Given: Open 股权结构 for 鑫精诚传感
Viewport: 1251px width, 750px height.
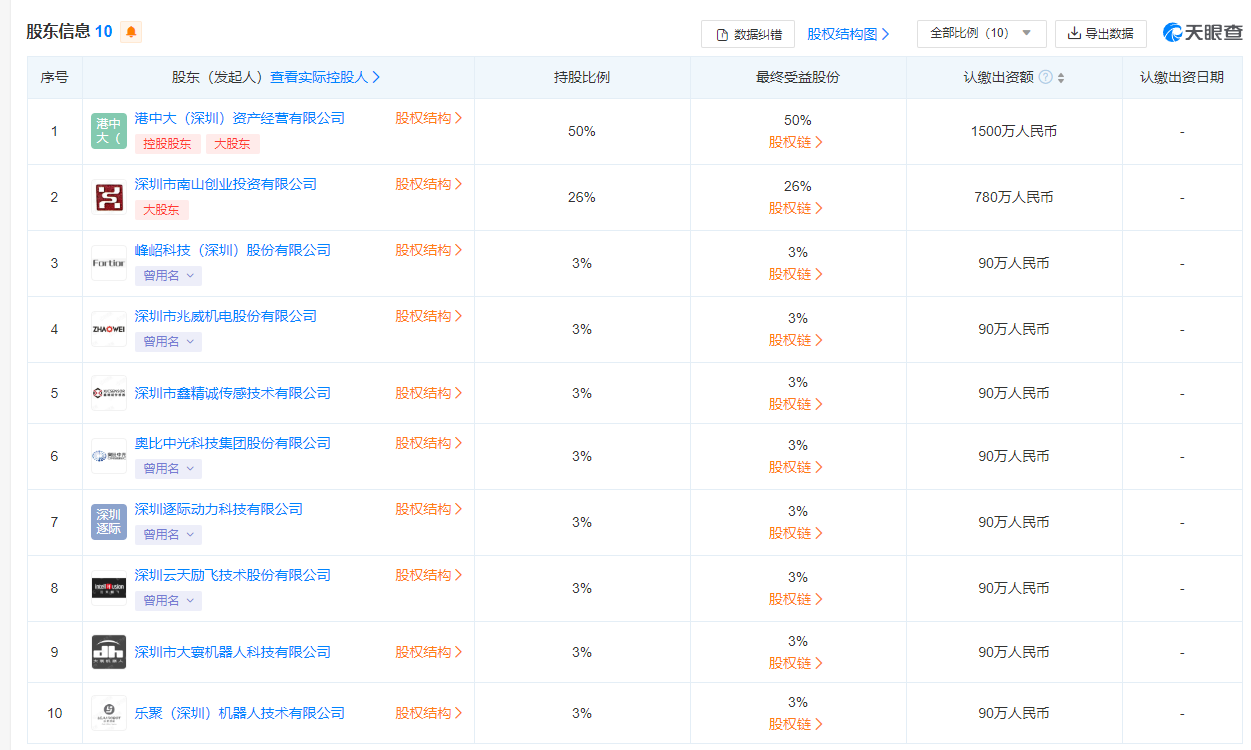Looking at the screenshot, I should 429,393.
